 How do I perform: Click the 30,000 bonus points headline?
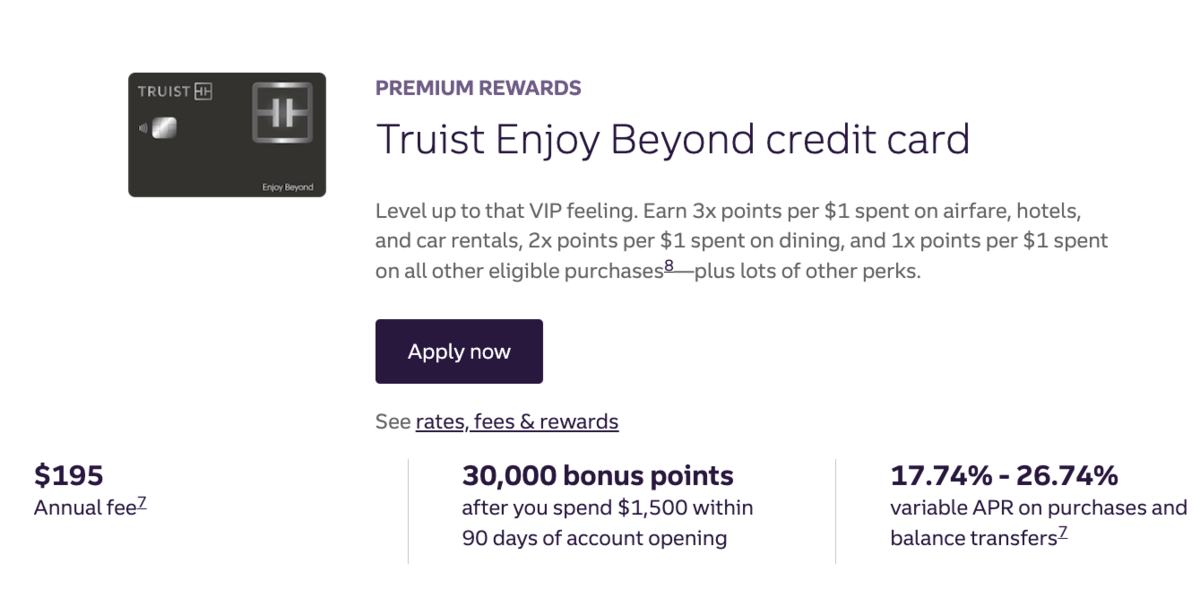pyautogui.click(x=598, y=475)
